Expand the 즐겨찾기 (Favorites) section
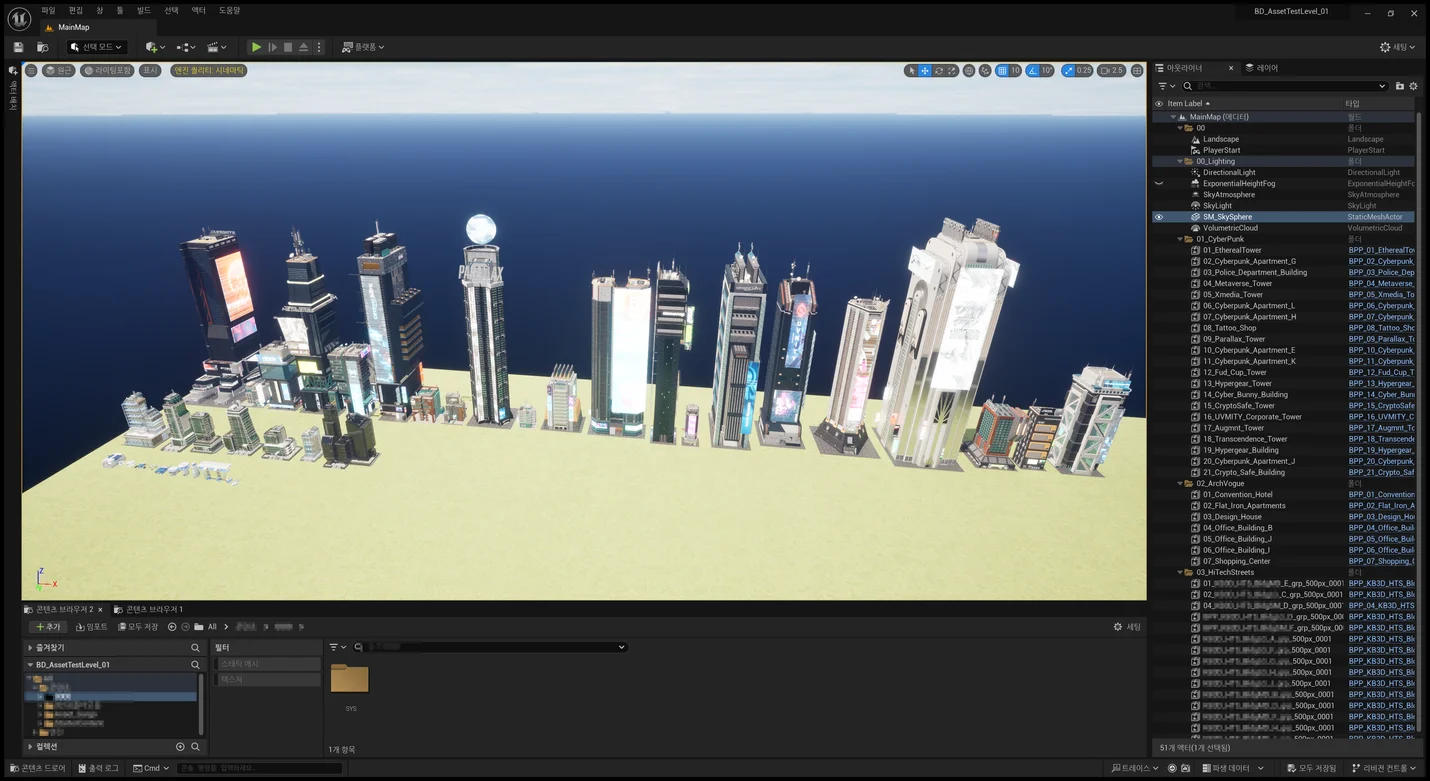This screenshot has height=781, width=1430. point(31,648)
